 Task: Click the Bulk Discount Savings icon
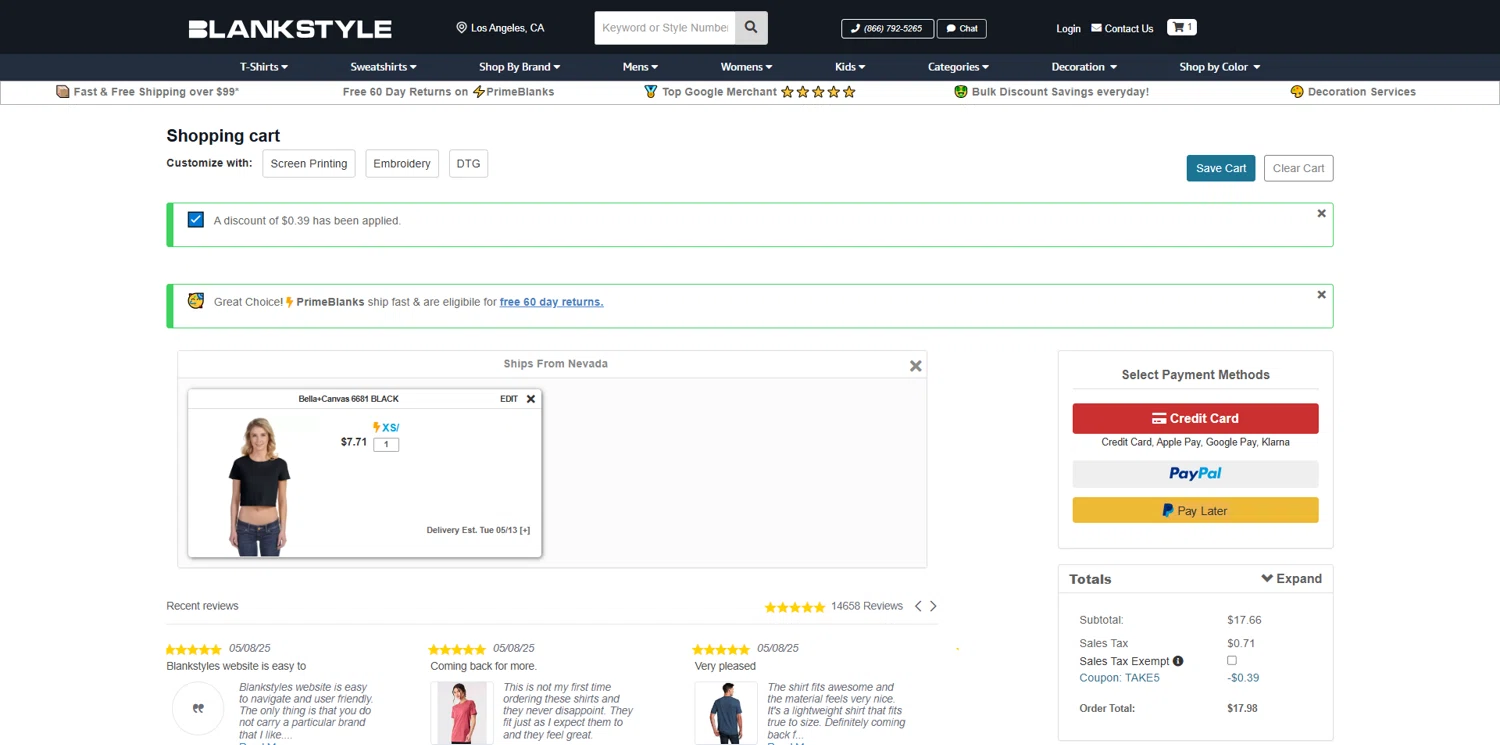(x=961, y=92)
